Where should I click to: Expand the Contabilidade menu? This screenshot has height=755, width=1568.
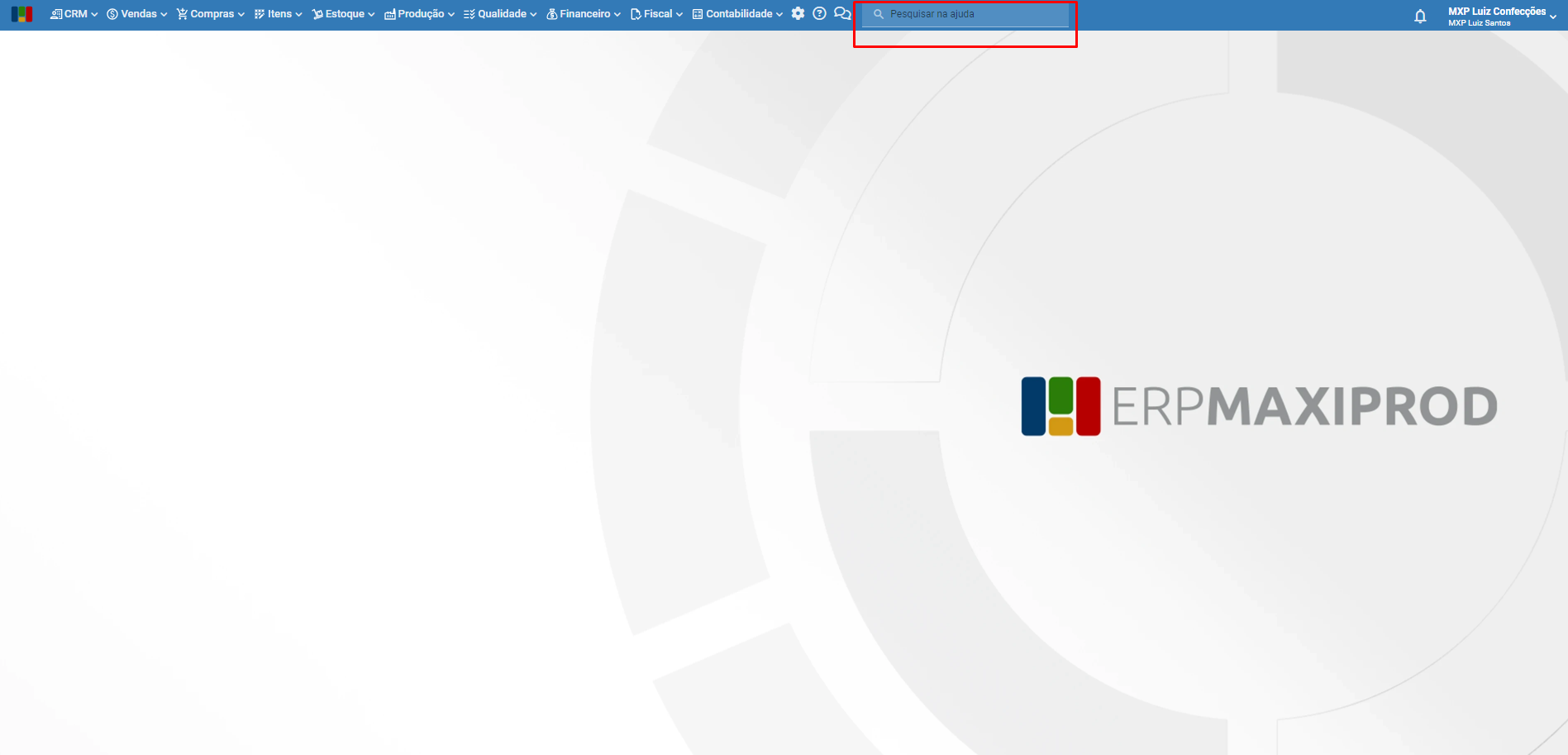[737, 14]
